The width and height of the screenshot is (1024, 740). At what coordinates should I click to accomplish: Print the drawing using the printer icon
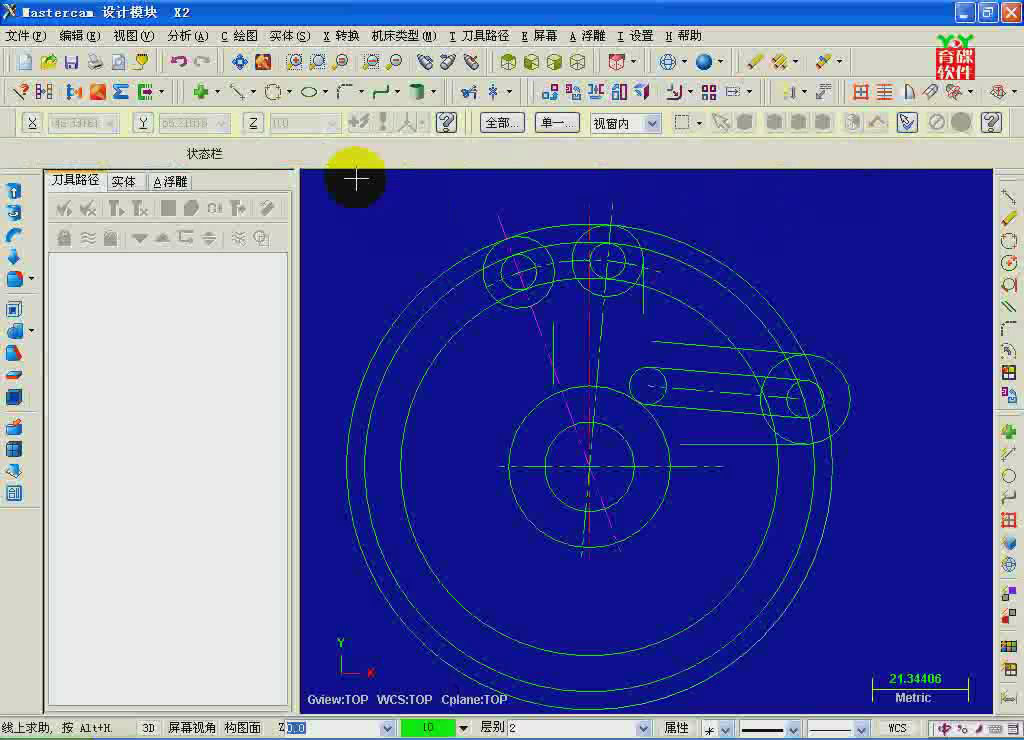coord(95,62)
